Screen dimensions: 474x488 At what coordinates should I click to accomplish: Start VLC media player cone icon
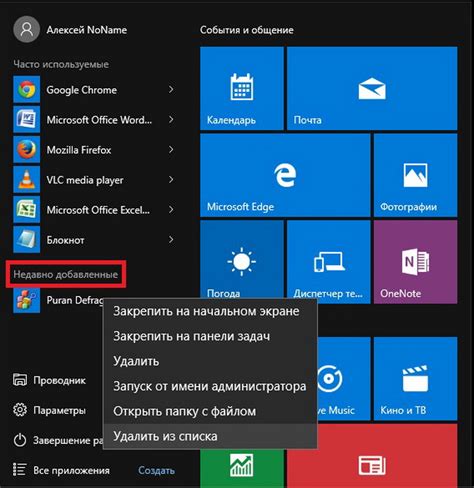[x=26, y=179]
